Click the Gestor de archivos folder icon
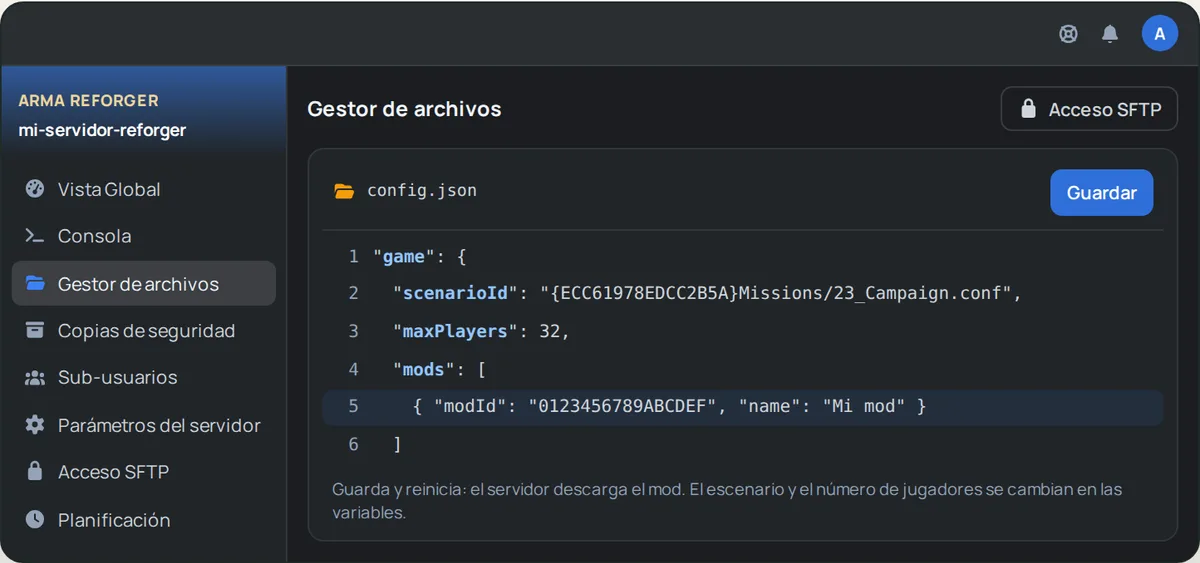1200x563 pixels. click(x=35, y=284)
